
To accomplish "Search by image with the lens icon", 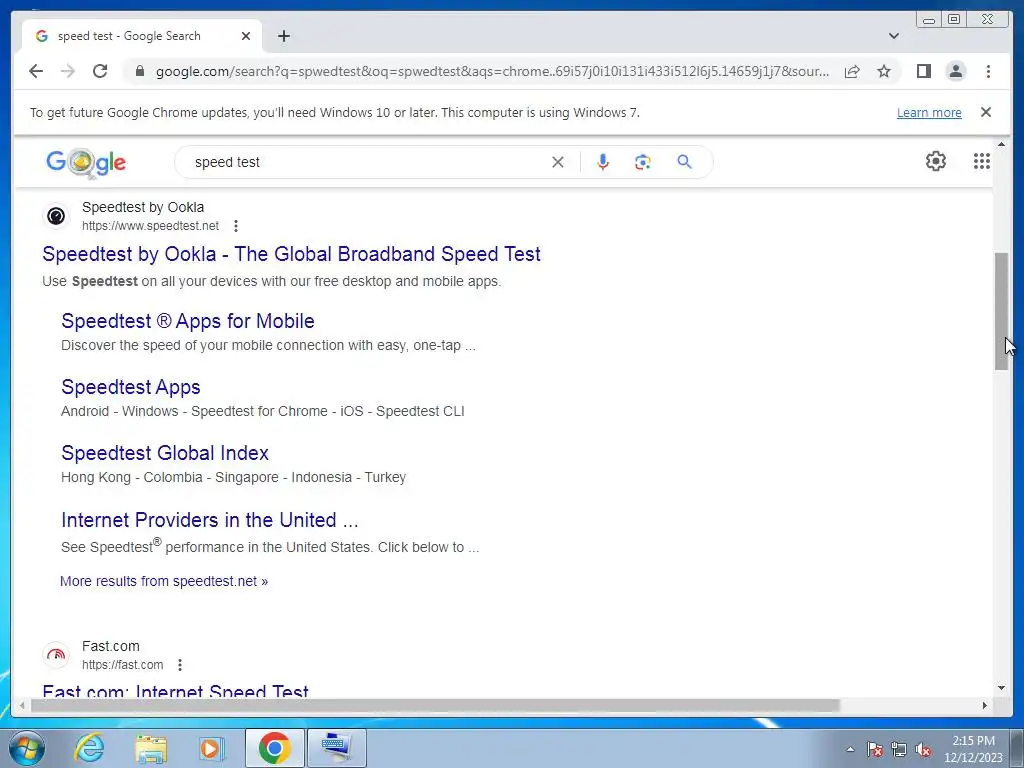I will coord(643,162).
